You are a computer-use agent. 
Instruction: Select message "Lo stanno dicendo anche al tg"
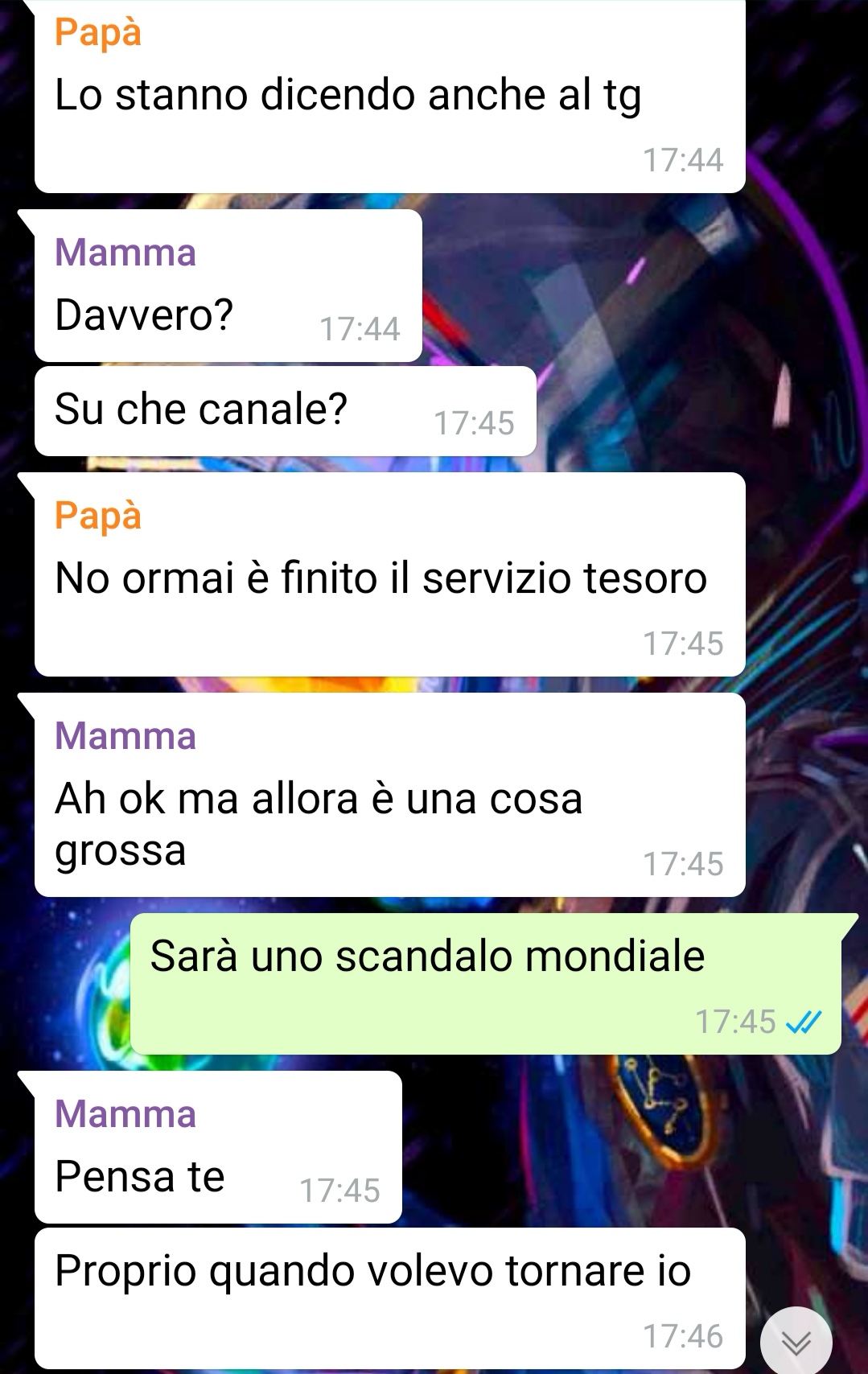click(x=389, y=97)
